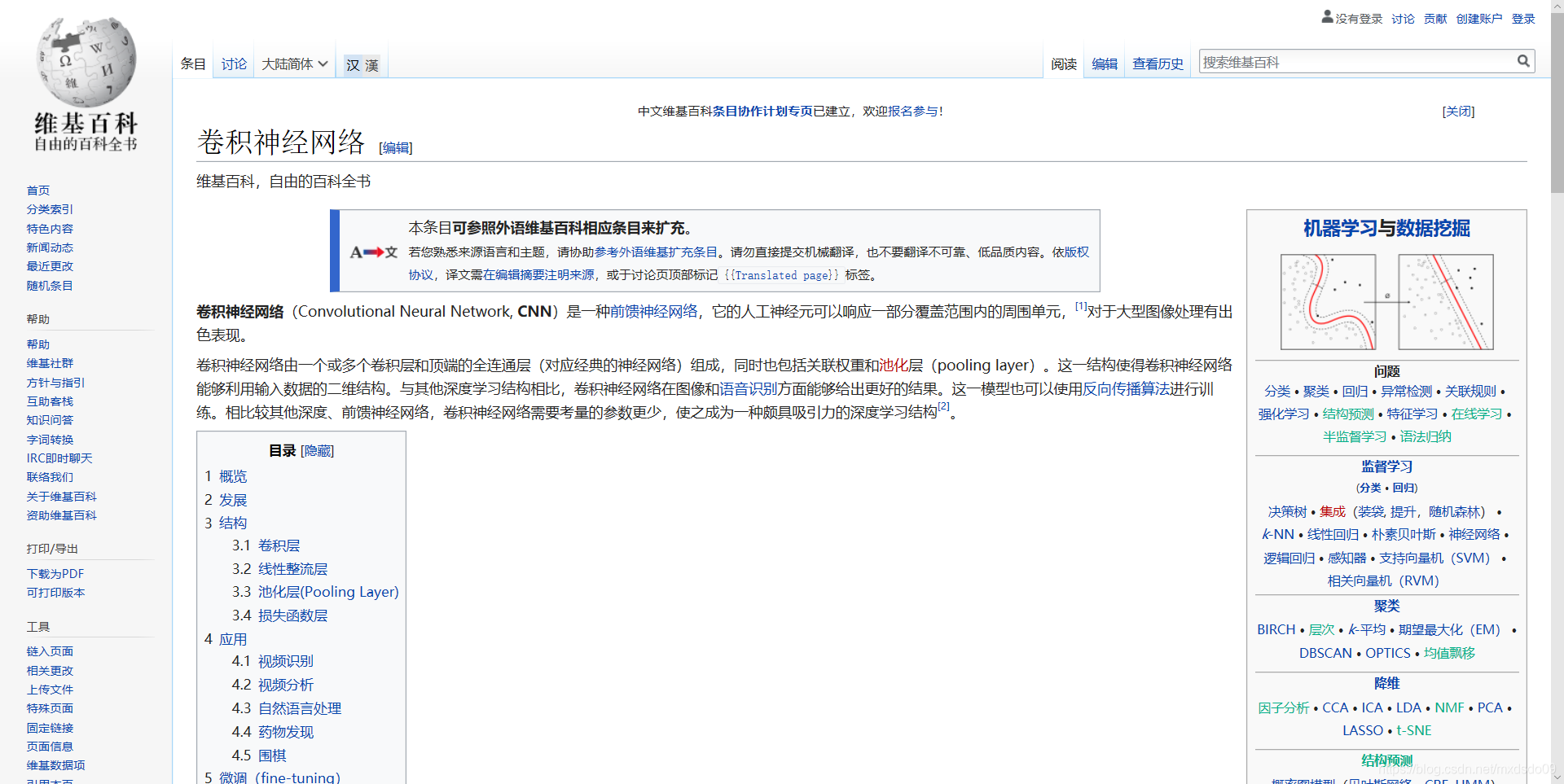Click the 编辑 link beside the title
The height and width of the screenshot is (784, 1564).
396,148
